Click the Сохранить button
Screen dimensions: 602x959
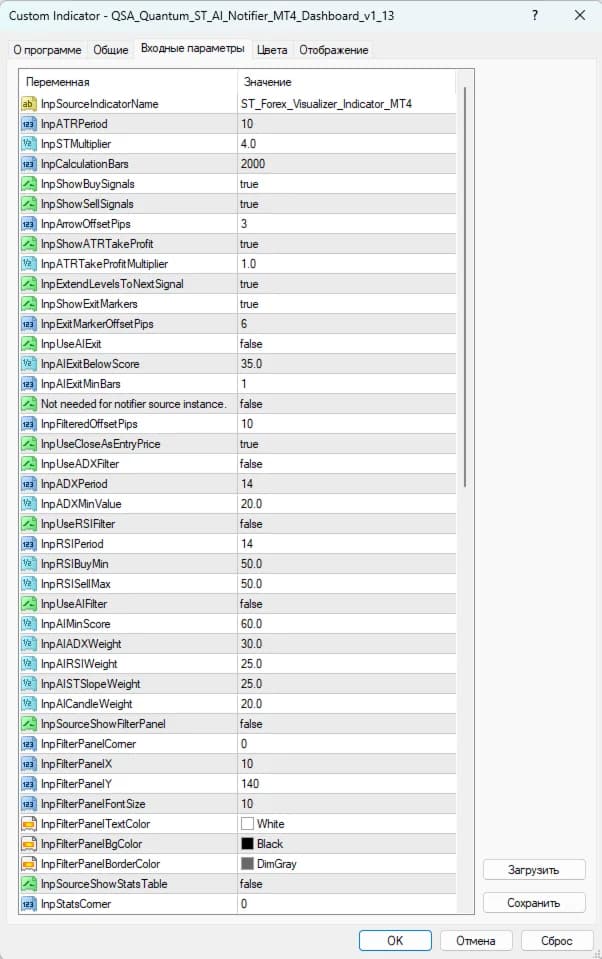(x=533, y=903)
